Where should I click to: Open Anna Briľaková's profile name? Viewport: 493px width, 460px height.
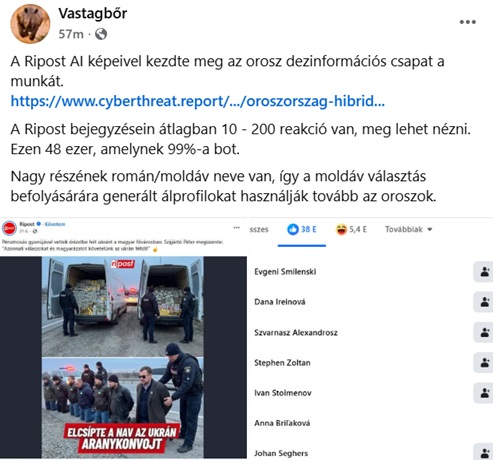pyautogui.click(x=282, y=423)
